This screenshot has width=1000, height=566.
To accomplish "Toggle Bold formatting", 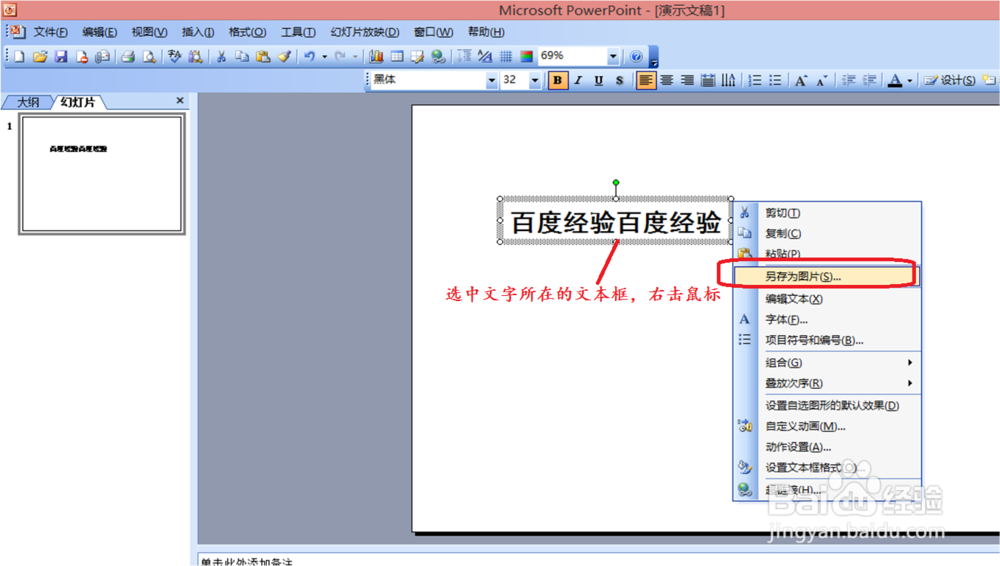I will (x=557, y=80).
